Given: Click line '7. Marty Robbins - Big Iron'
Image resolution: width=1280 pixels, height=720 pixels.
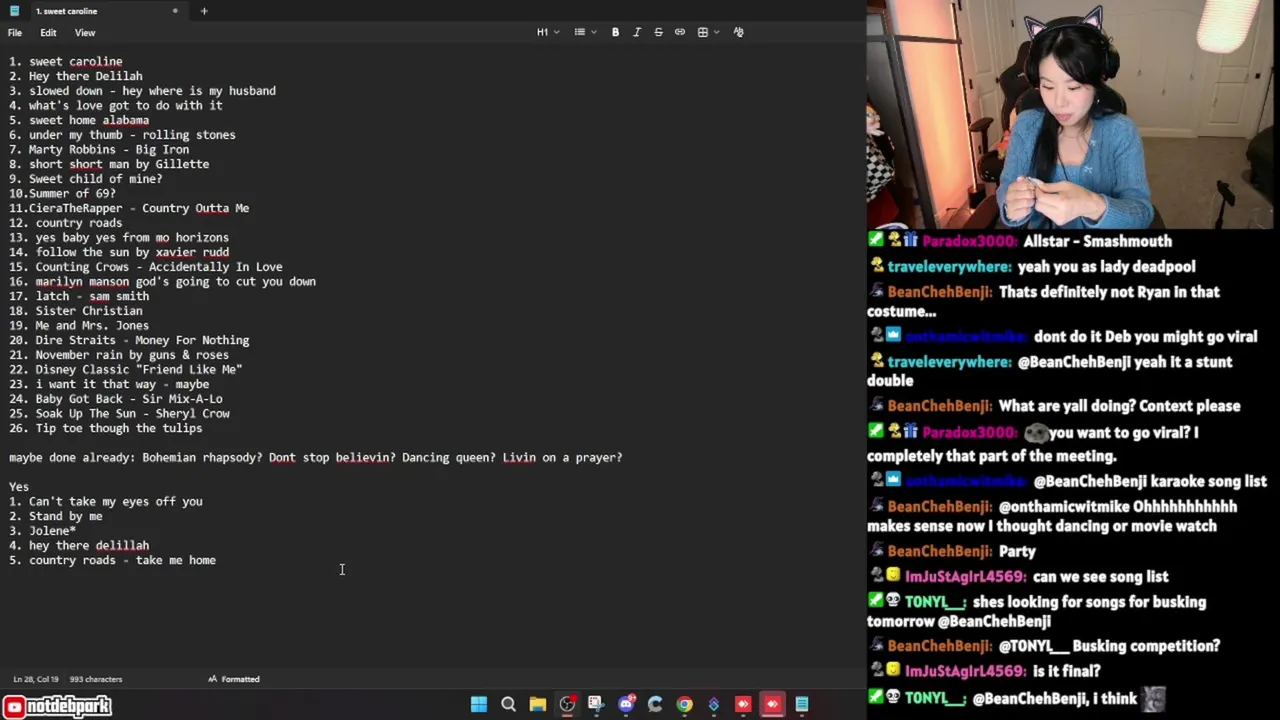Looking at the screenshot, I should (99, 150).
